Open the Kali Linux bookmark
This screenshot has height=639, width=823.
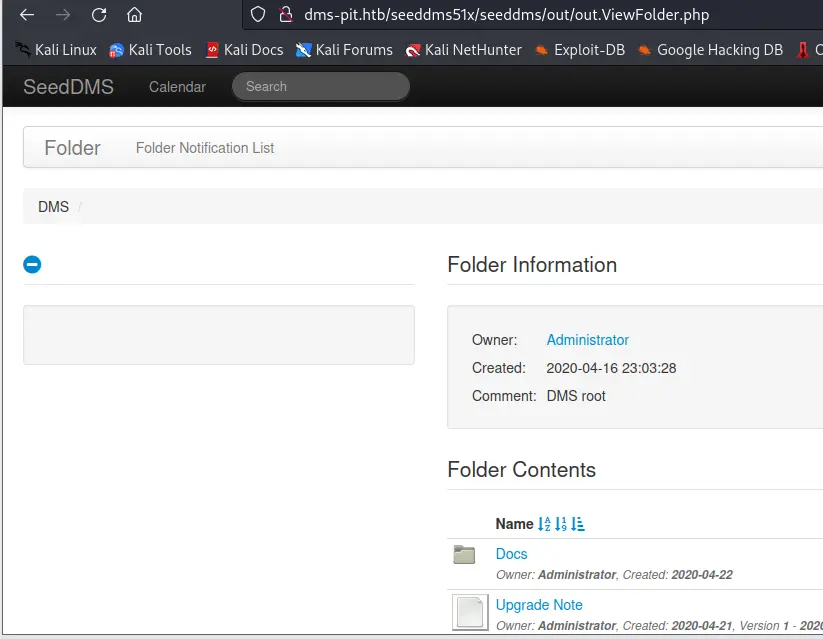click(x=56, y=50)
